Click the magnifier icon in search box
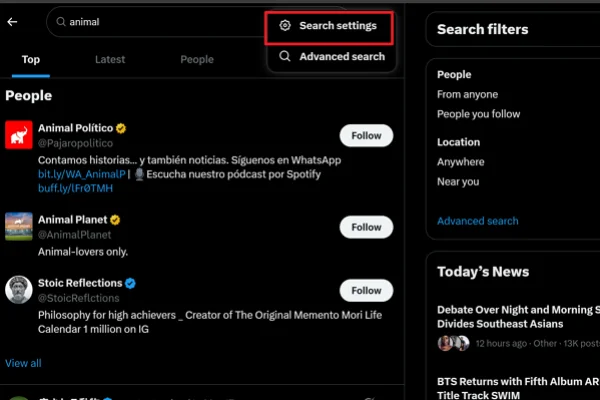 pyautogui.click(x=61, y=22)
